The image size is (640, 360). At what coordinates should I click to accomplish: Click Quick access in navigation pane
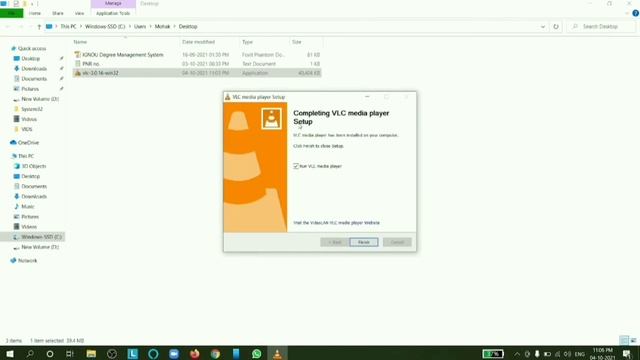32,49
